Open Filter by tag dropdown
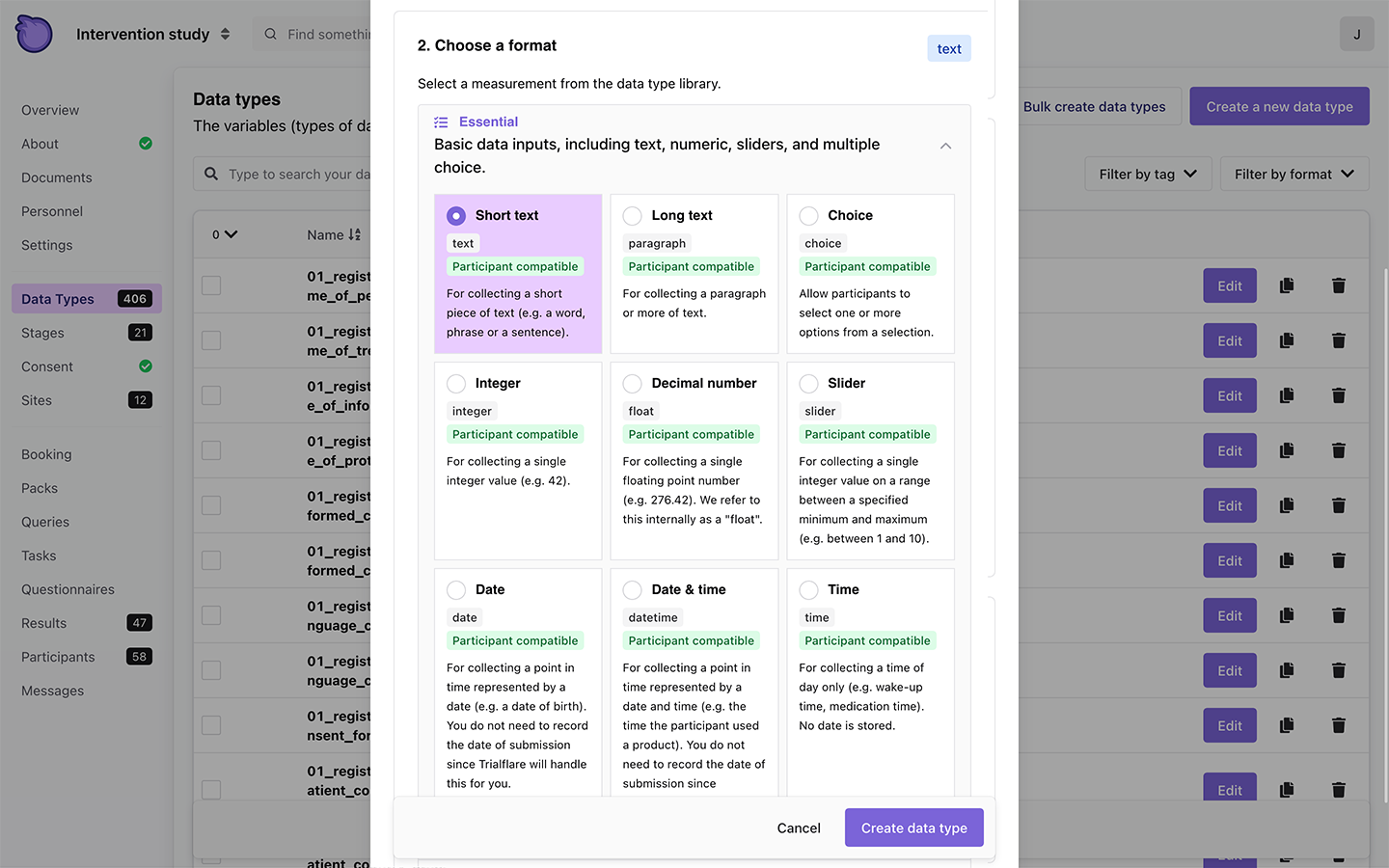The image size is (1389, 868). tap(1148, 174)
